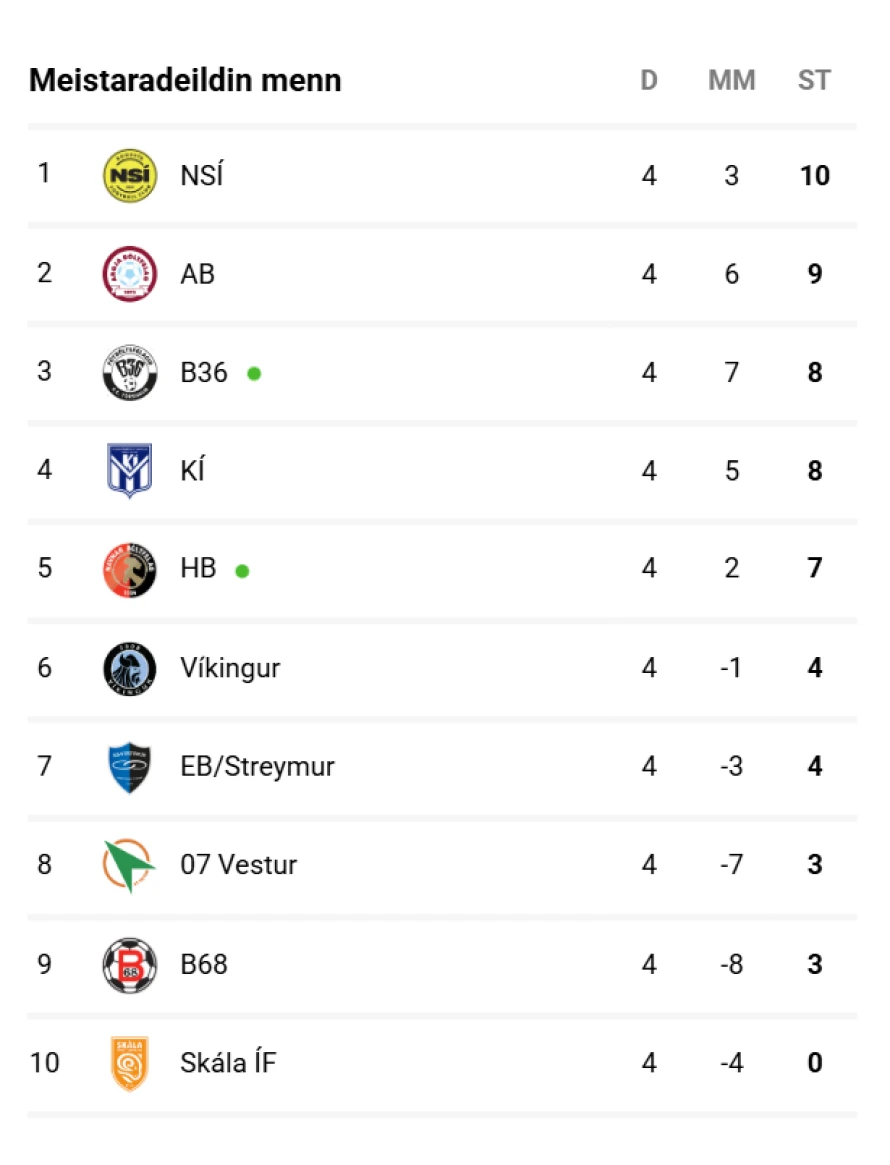Click the D matches played column header

[649, 80]
